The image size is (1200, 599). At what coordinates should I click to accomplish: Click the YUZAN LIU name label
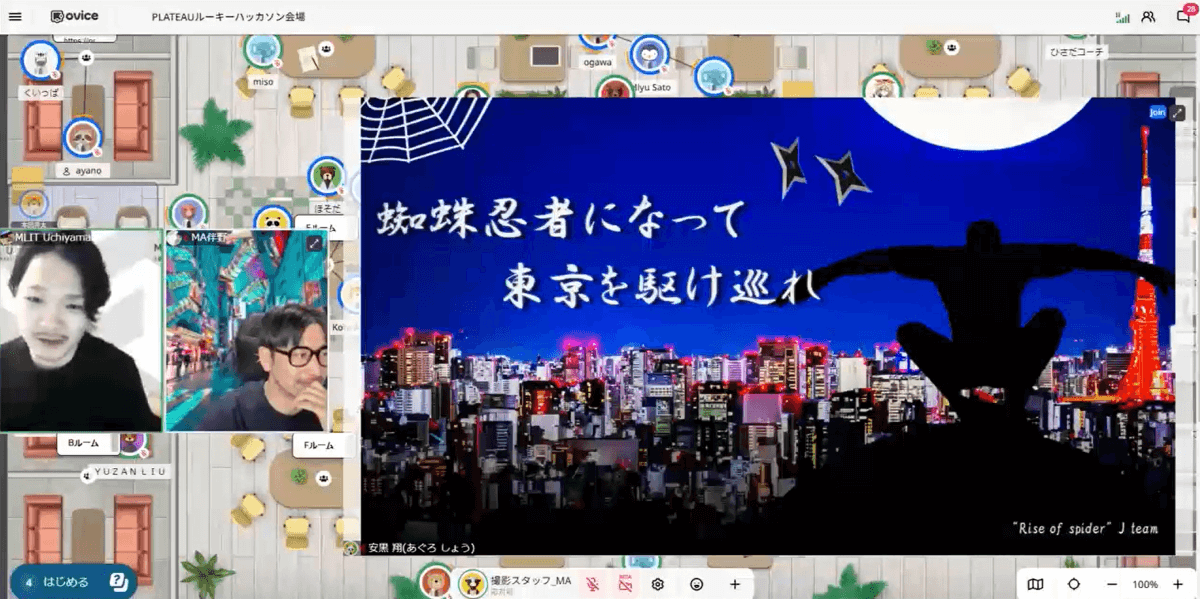pyautogui.click(x=130, y=471)
